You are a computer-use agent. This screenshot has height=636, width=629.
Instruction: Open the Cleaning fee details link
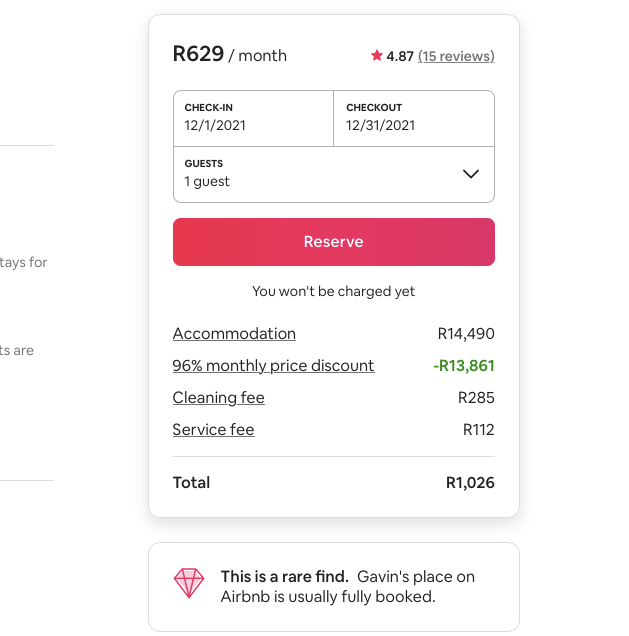[x=218, y=398]
